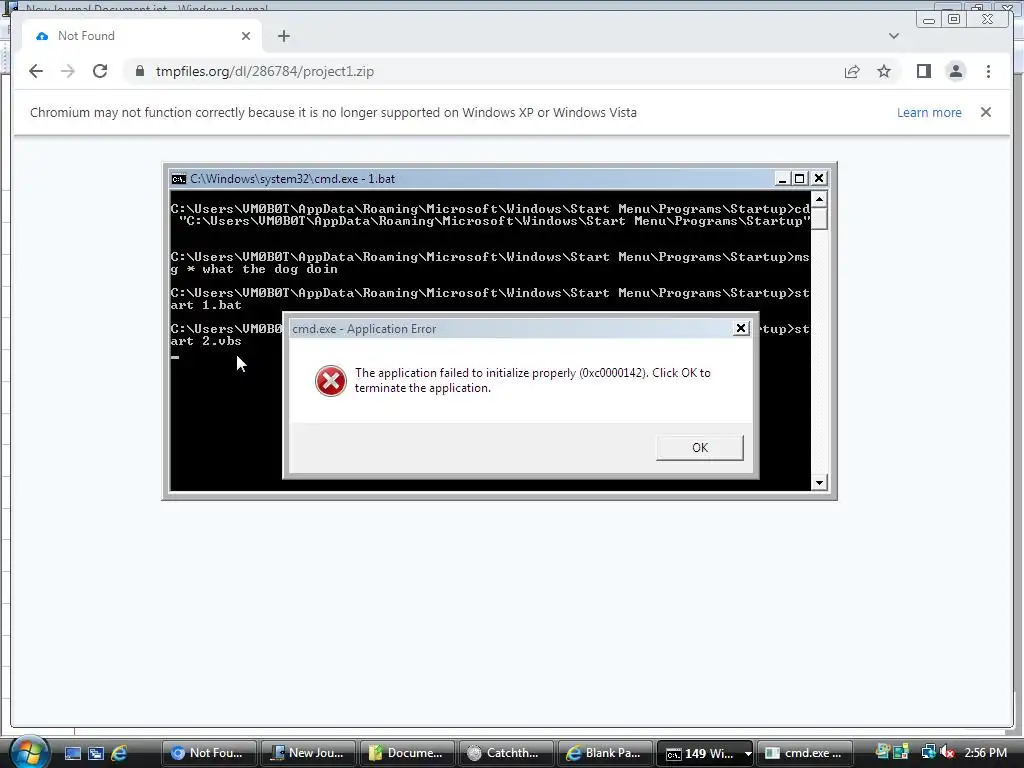
Task: Click the muted volume tray icon
Action: [x=947, y=752]
